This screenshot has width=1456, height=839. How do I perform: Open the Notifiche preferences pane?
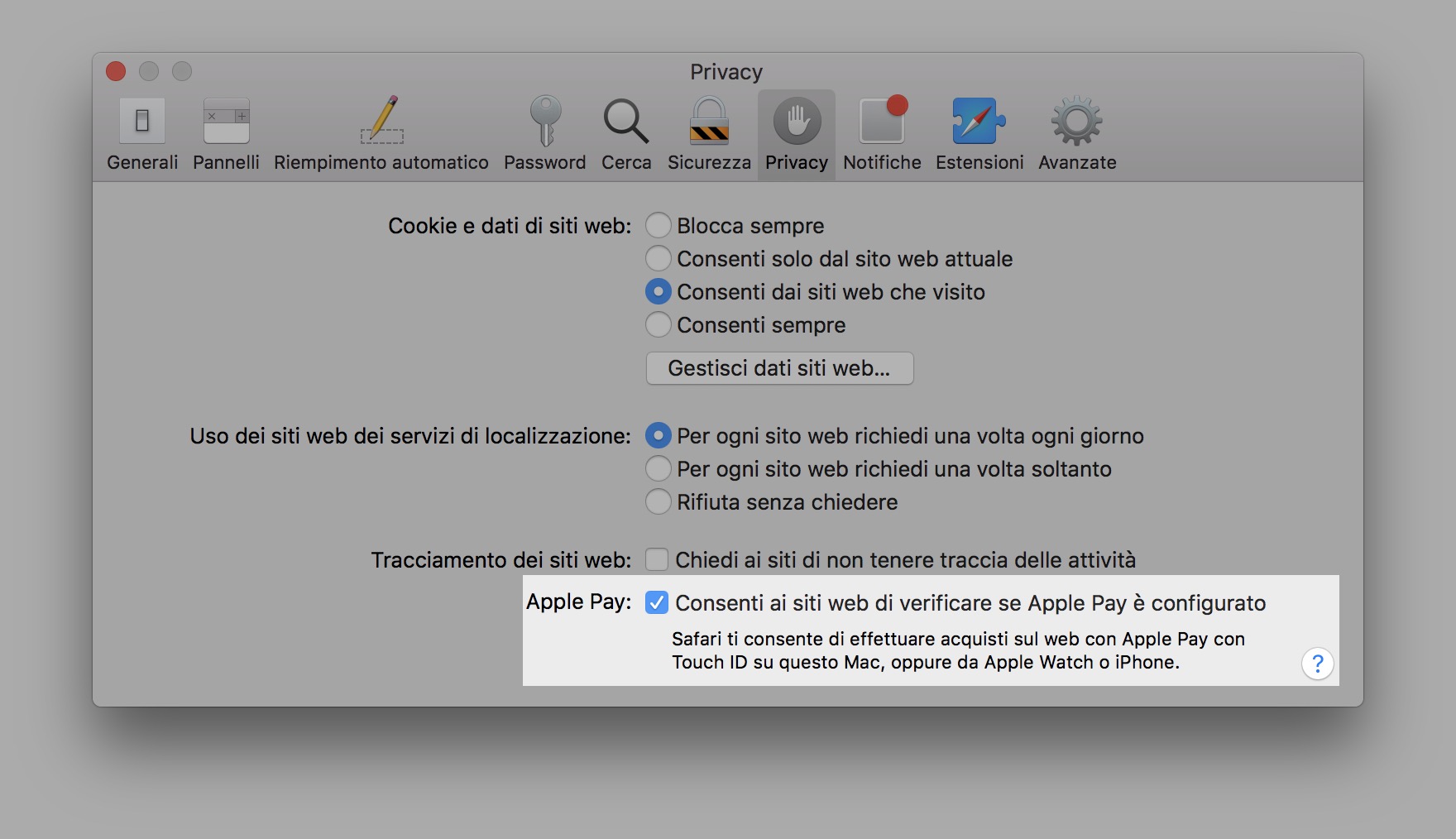point(882,135)
